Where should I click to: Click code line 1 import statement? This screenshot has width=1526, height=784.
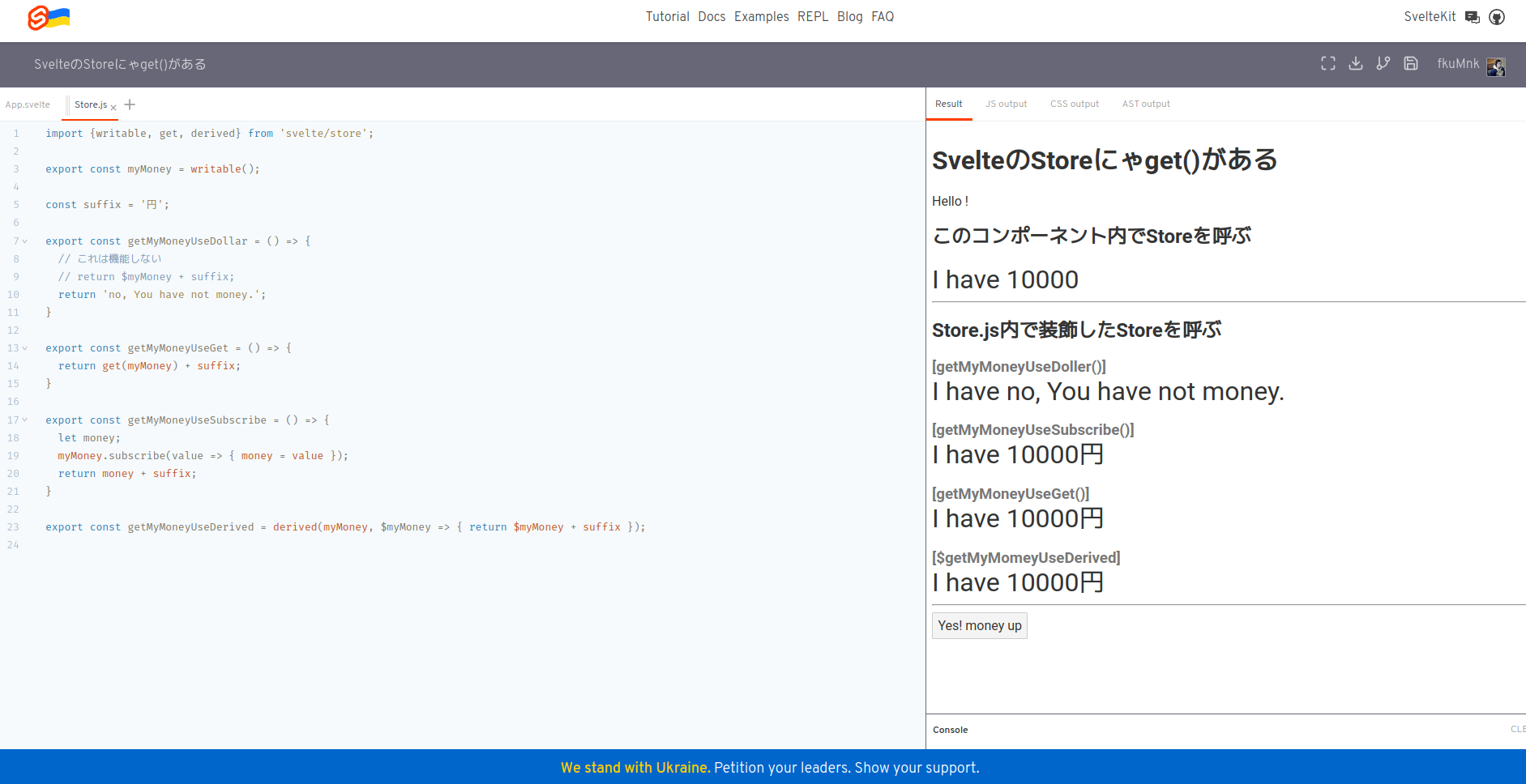tap(209, 134)
